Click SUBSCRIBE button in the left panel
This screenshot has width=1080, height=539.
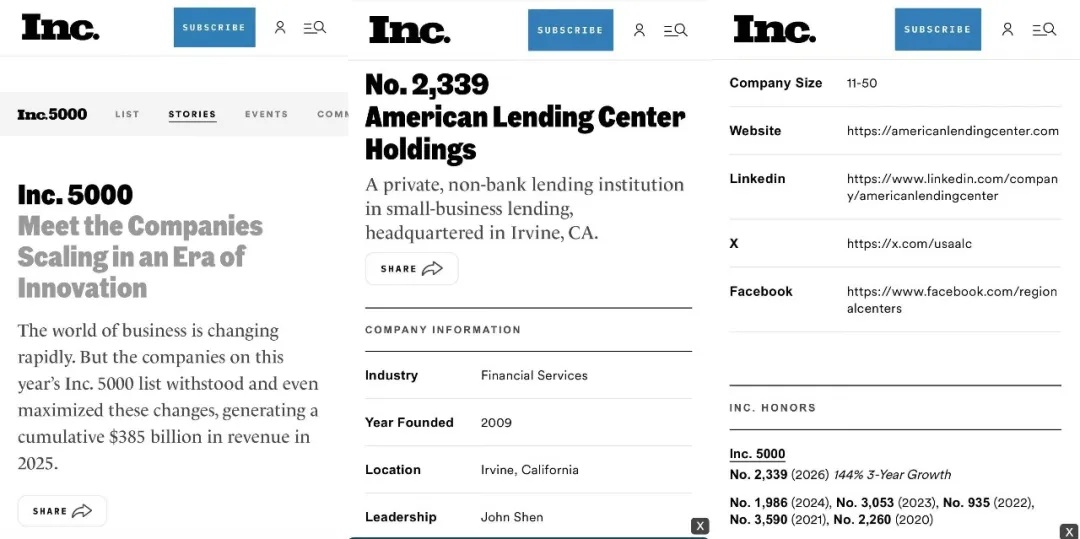point(214,28)
